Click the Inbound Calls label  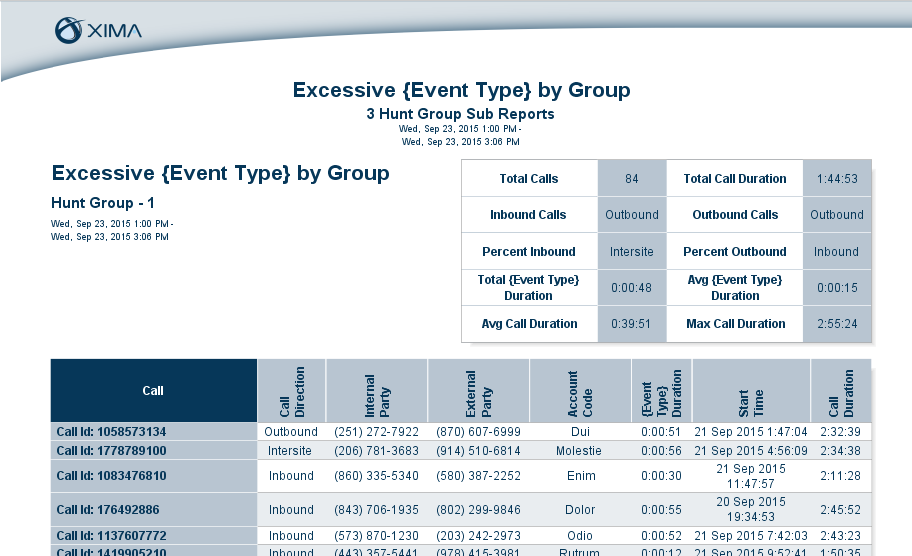pos(528,215)
